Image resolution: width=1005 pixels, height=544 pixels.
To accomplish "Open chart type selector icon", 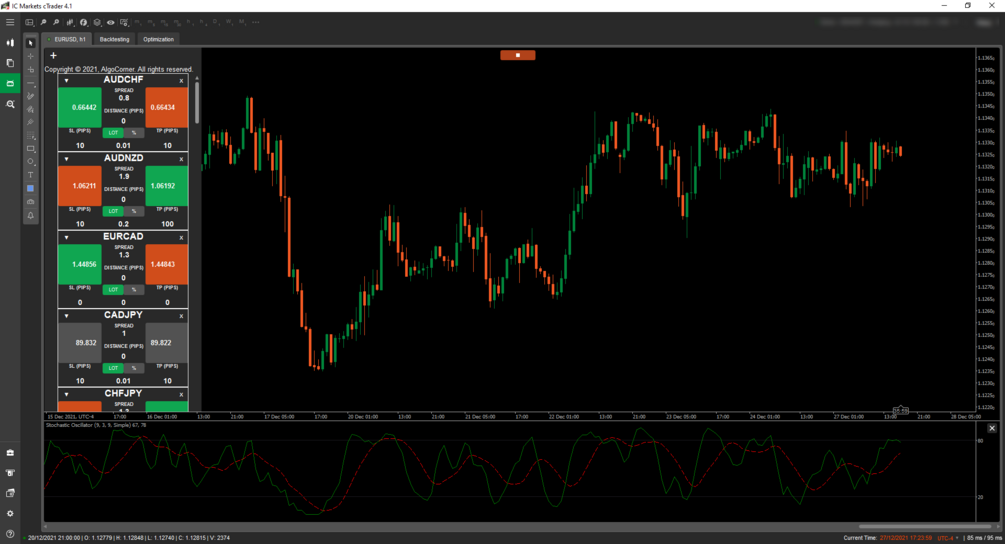I will (x=70, y=22).
